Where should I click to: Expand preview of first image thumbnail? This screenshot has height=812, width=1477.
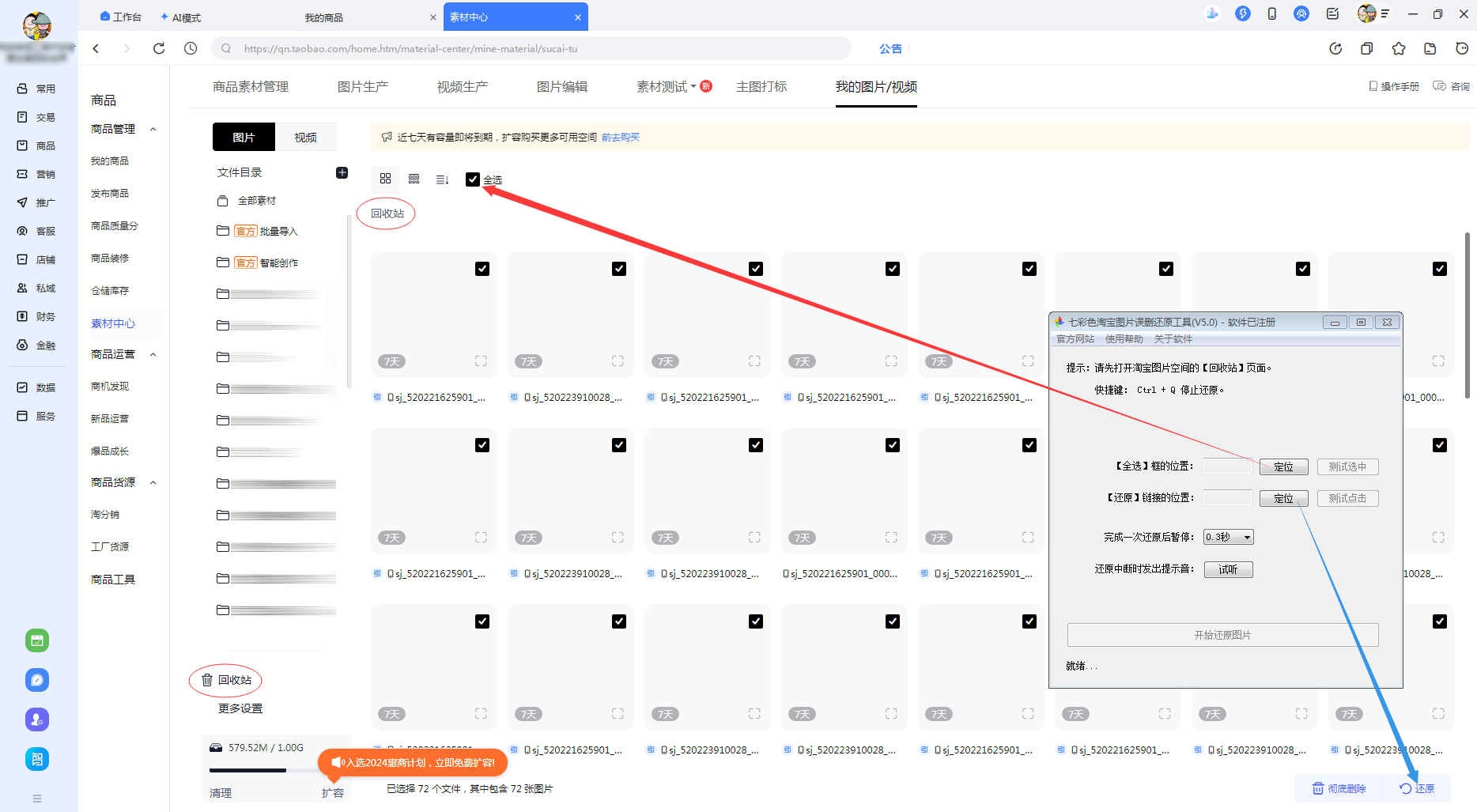pos(481,361)
